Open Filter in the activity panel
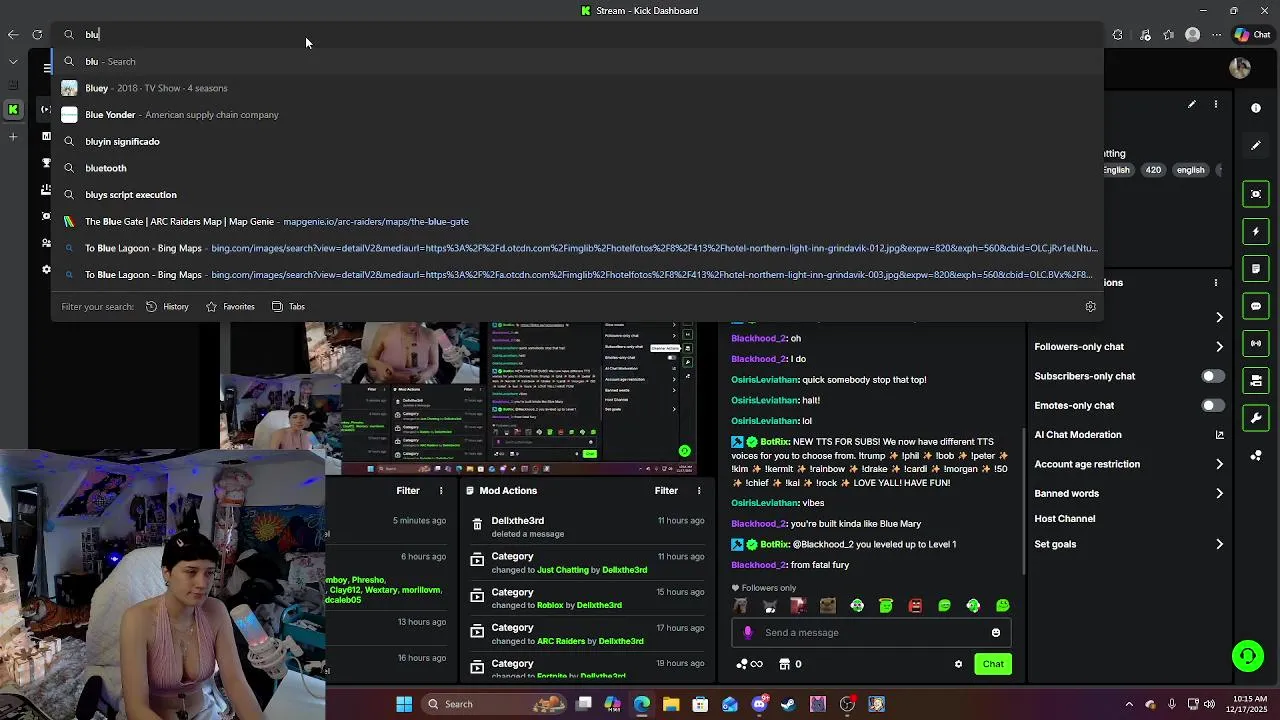This screenshot has height=720, width=1280. pos(408,491)
